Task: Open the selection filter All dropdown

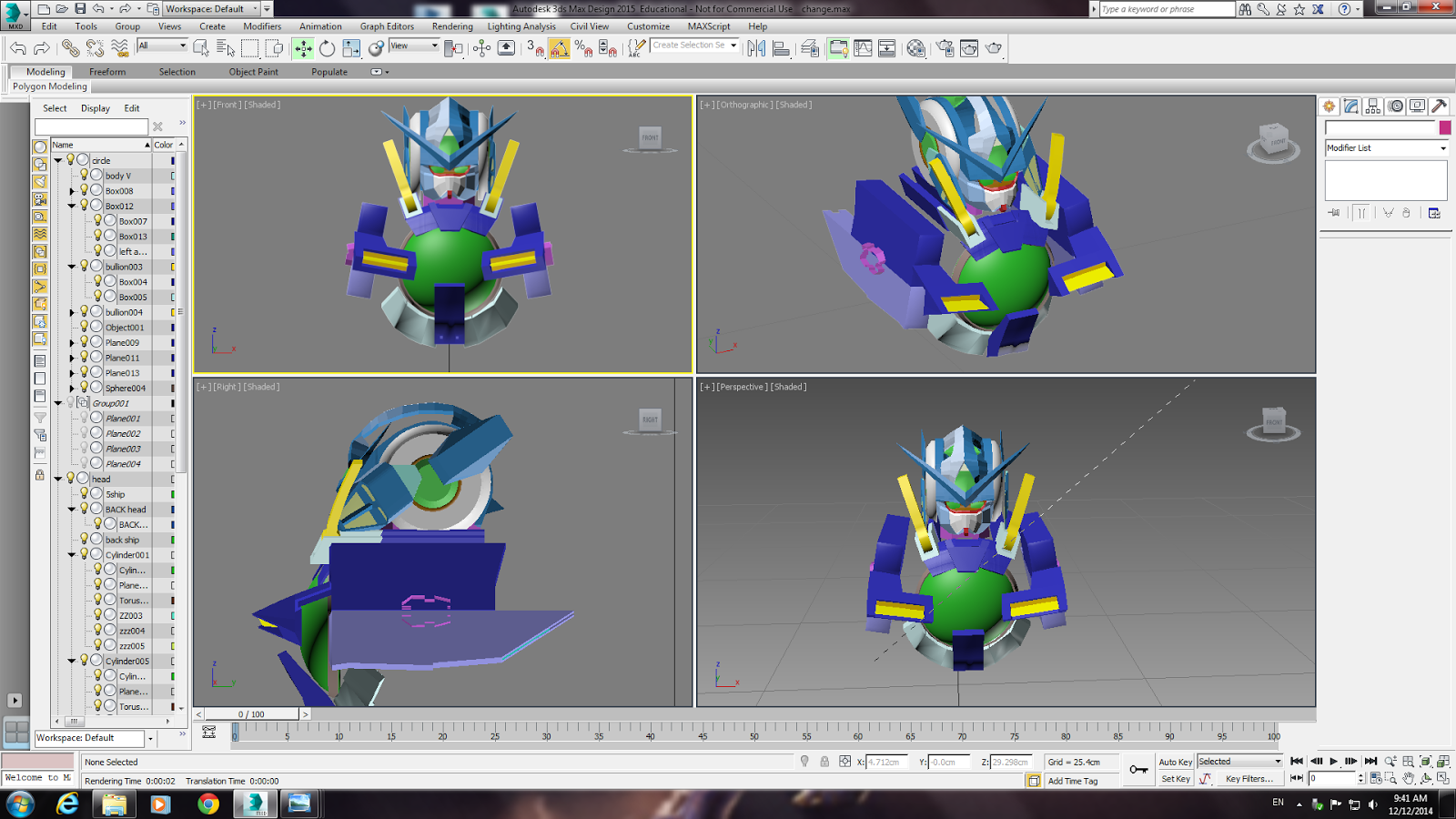Action: [x=162, y=45]
